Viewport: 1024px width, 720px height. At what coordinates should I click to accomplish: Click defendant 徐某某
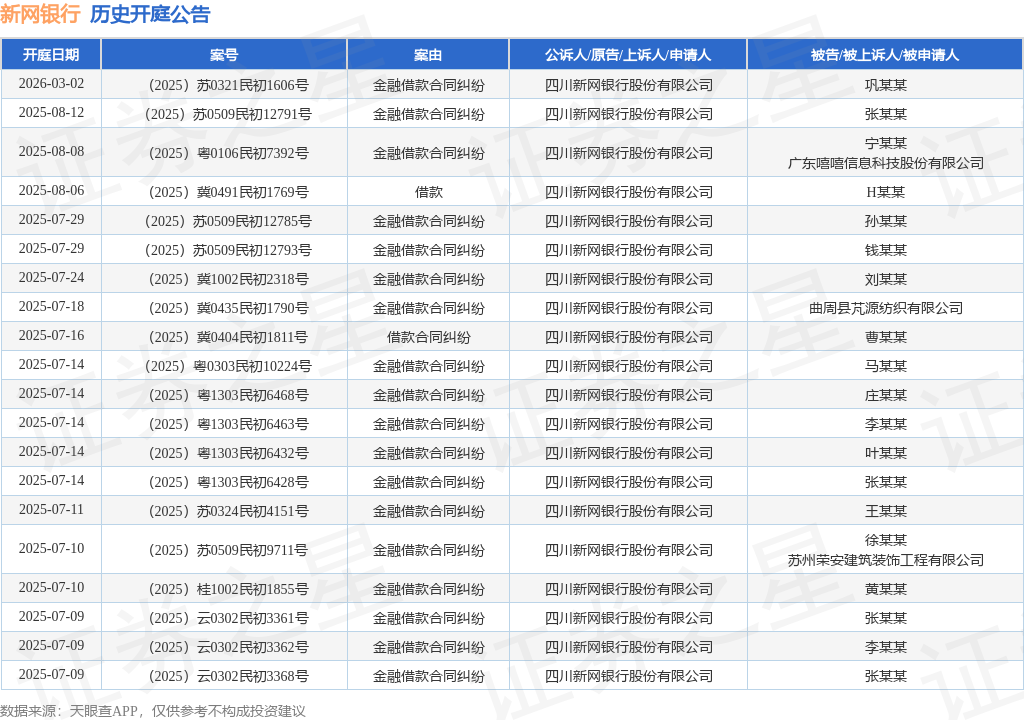pos(886,540)
